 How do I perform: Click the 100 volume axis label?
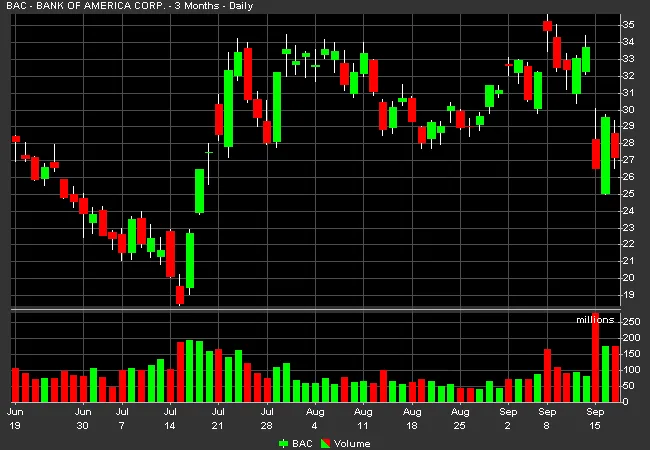631,370
